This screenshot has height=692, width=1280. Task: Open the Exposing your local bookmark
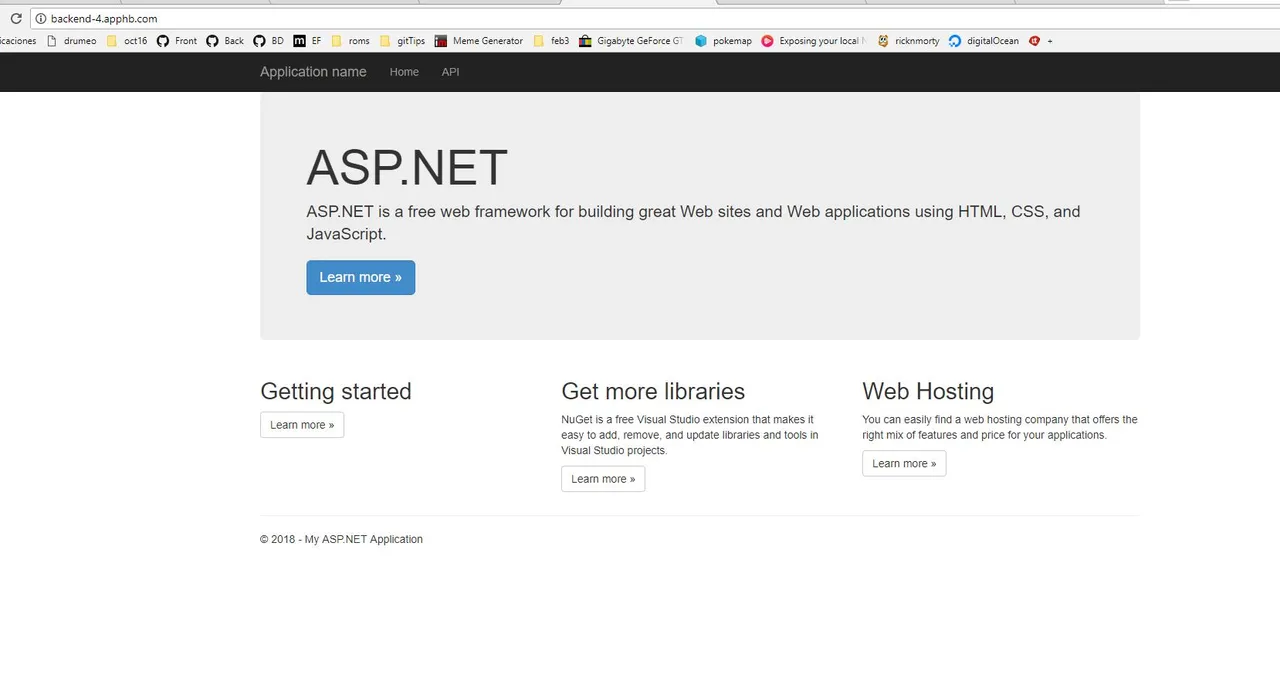[813, 41]
